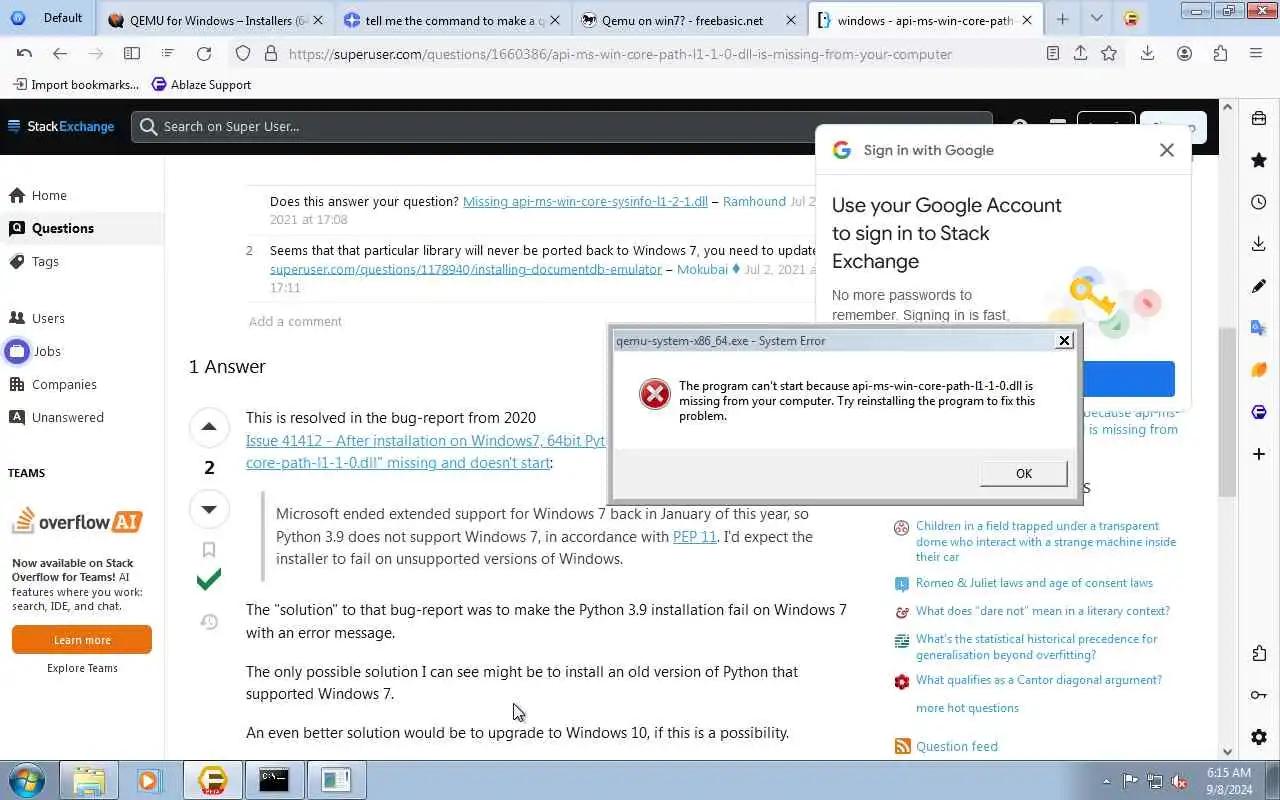Viewport: 1280px width, 800px height.
Task: Open the key passwords icon in right sidebar
Action: pyautogui.click(x=1259, y=695)
